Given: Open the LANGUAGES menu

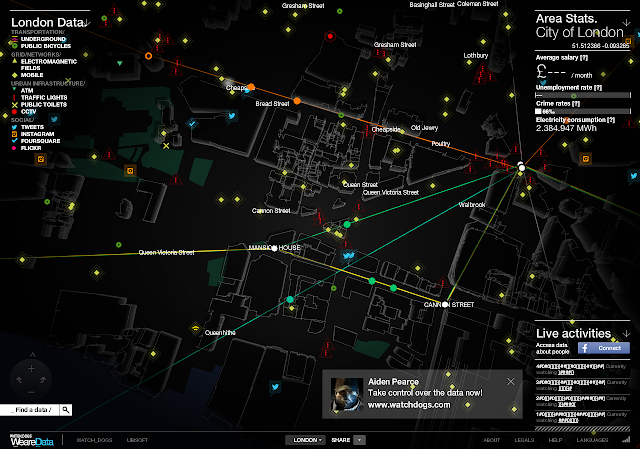Looking at the screenshot, I should (592, 440).
